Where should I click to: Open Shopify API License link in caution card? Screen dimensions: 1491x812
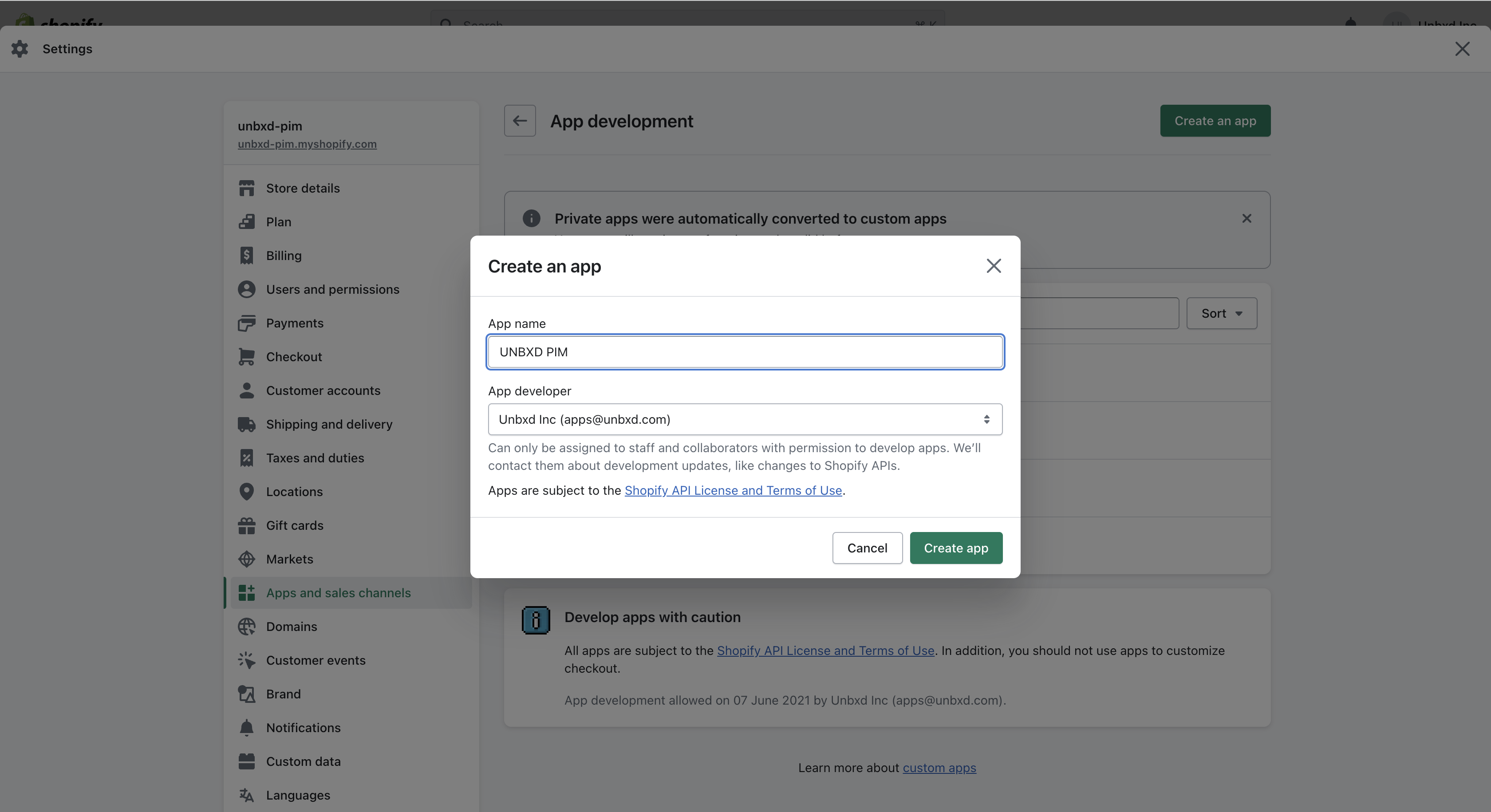click(825, 650)
